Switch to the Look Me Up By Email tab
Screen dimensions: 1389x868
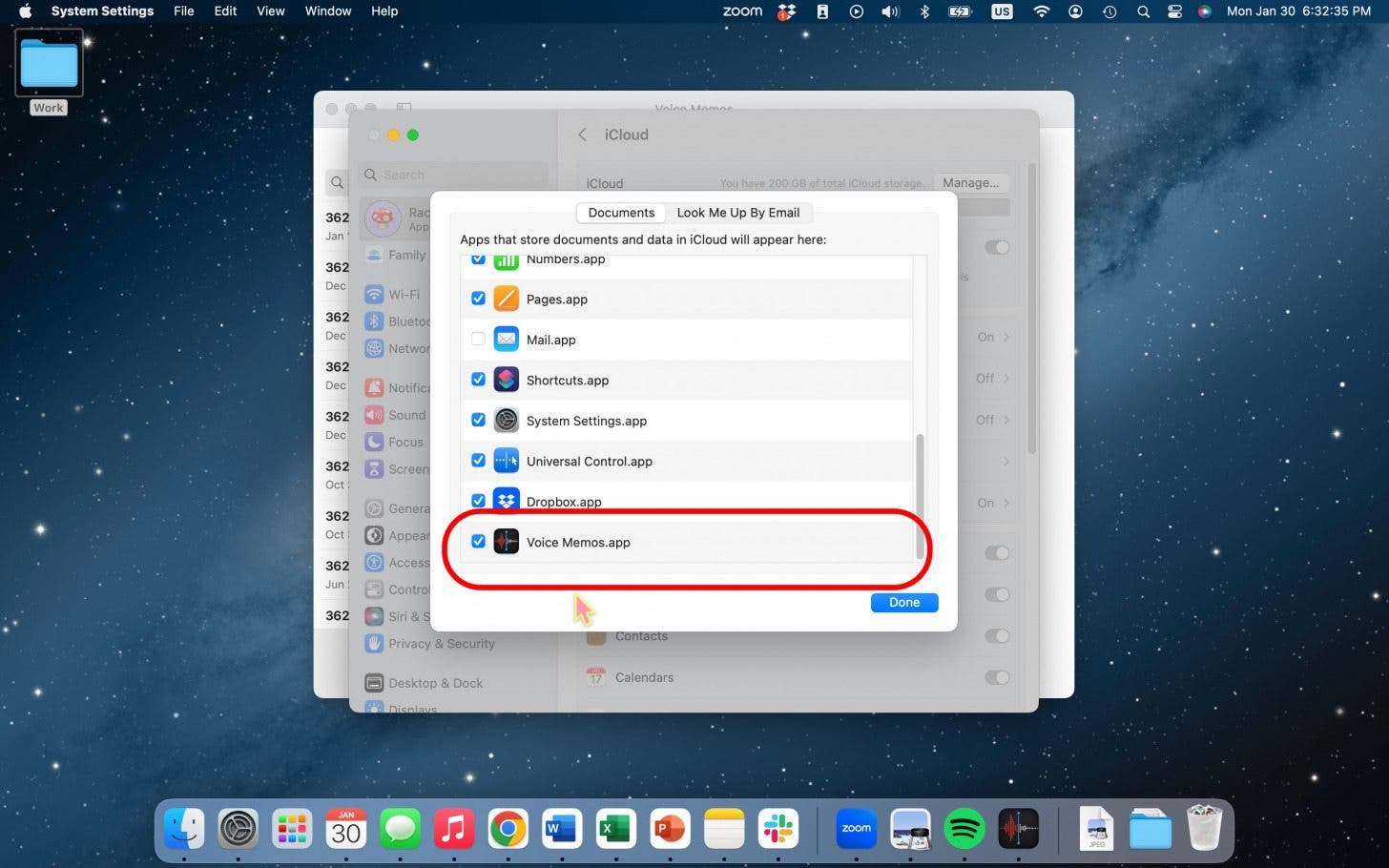738,212
